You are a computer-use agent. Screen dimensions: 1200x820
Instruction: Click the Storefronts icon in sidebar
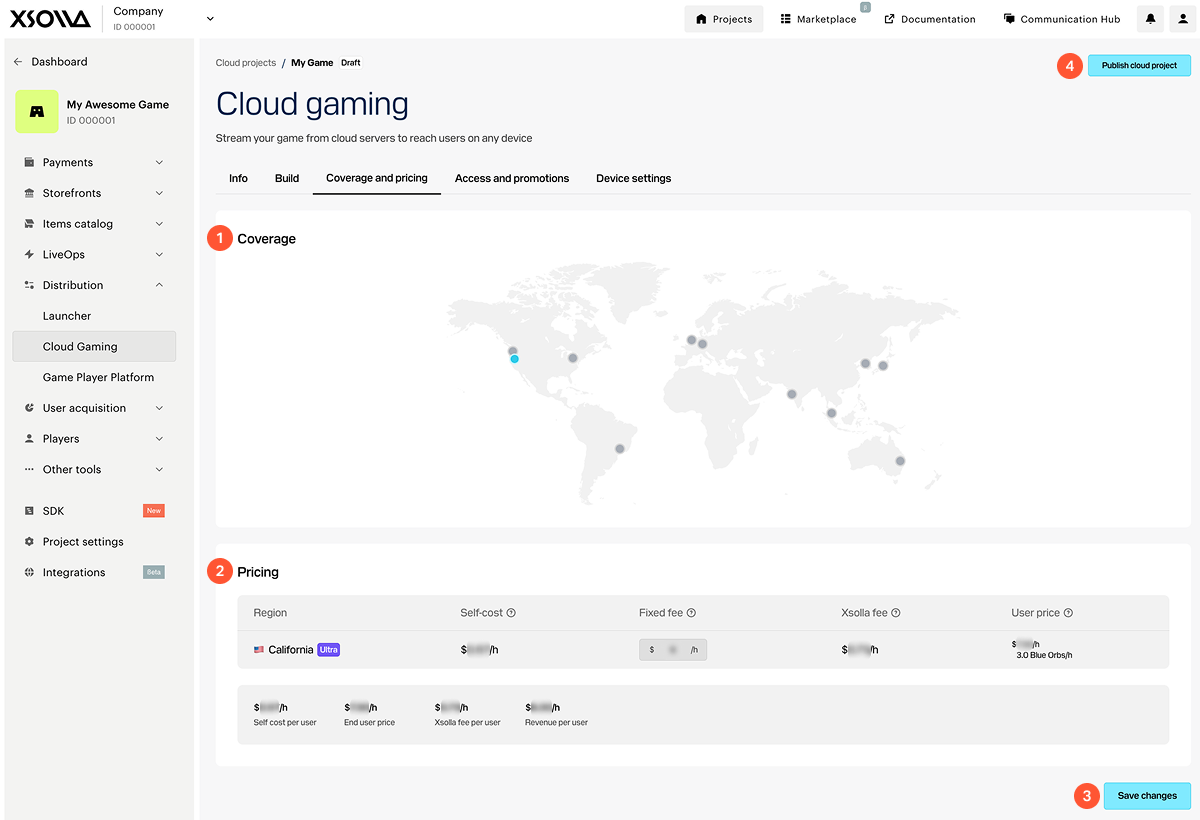tap(29, 193)
